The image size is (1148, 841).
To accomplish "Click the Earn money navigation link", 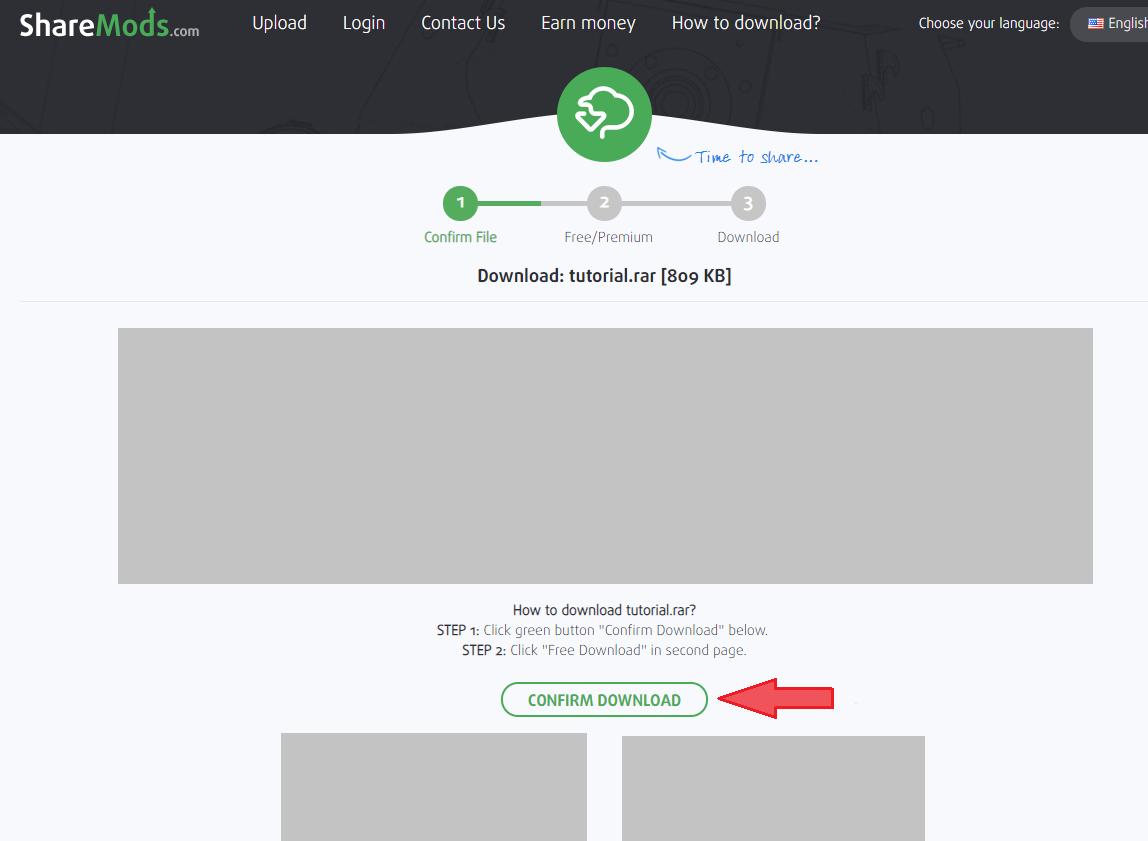I will 588,22.
